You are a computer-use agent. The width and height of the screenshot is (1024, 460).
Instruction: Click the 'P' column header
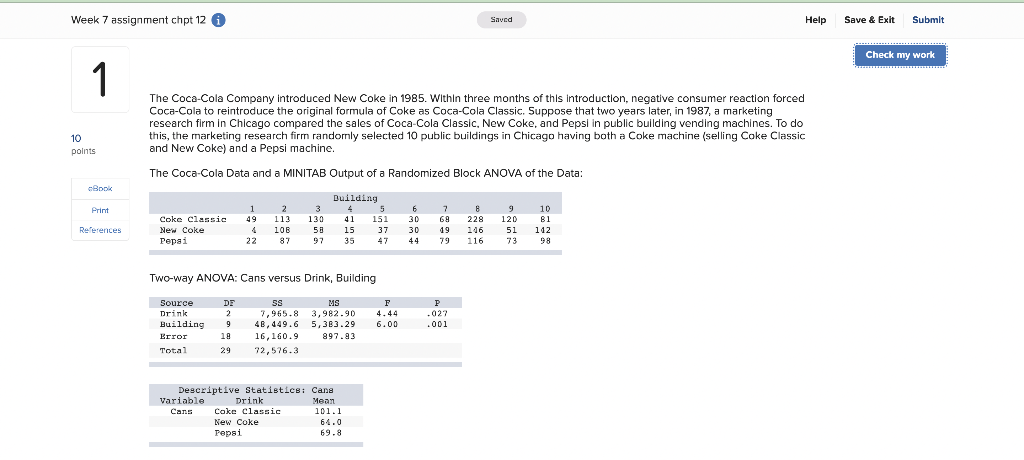click(x=438, y=303)
